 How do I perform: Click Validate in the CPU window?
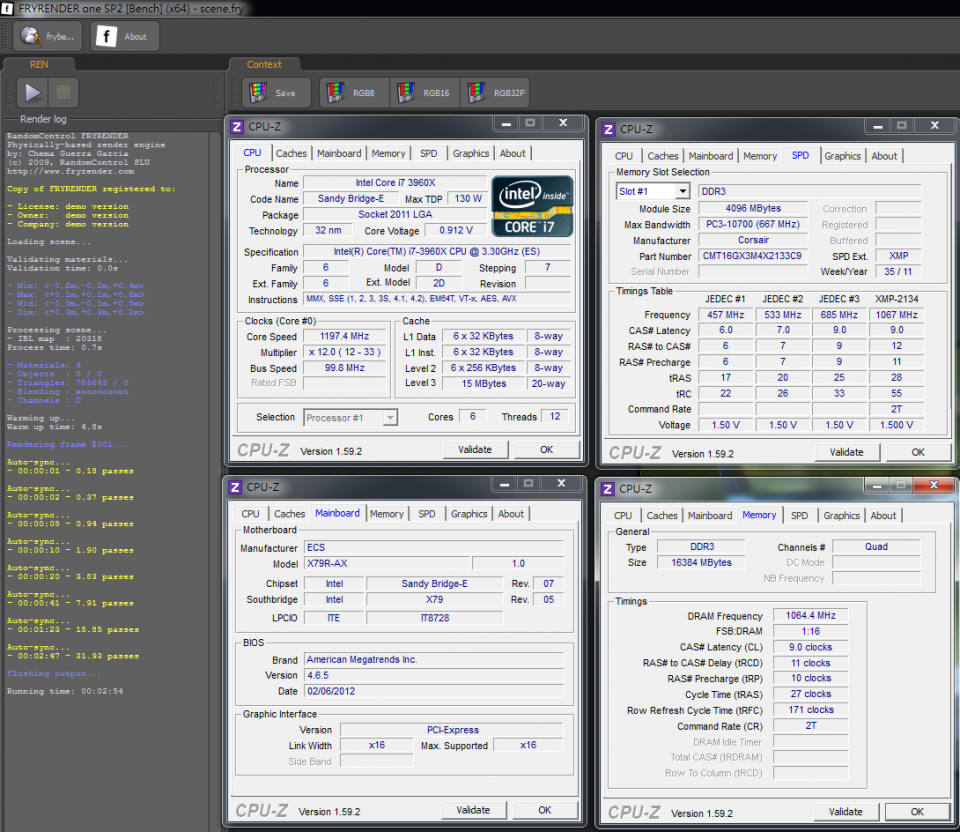[475, 450]
